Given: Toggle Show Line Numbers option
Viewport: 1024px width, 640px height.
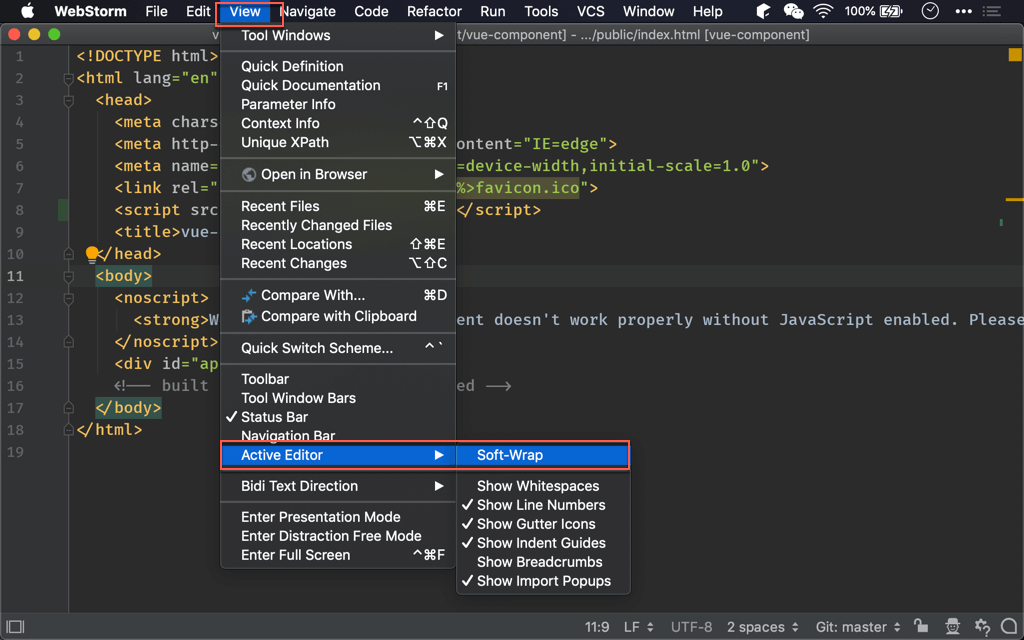Looking at the screenshot, I should click(540, 505).
